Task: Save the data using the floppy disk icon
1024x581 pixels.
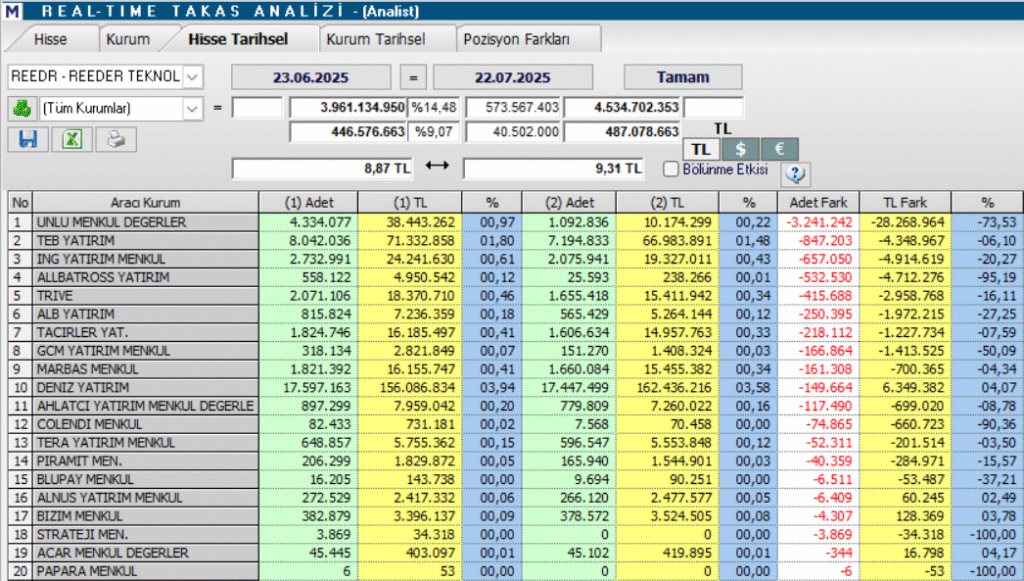Action: pos(27,139)
